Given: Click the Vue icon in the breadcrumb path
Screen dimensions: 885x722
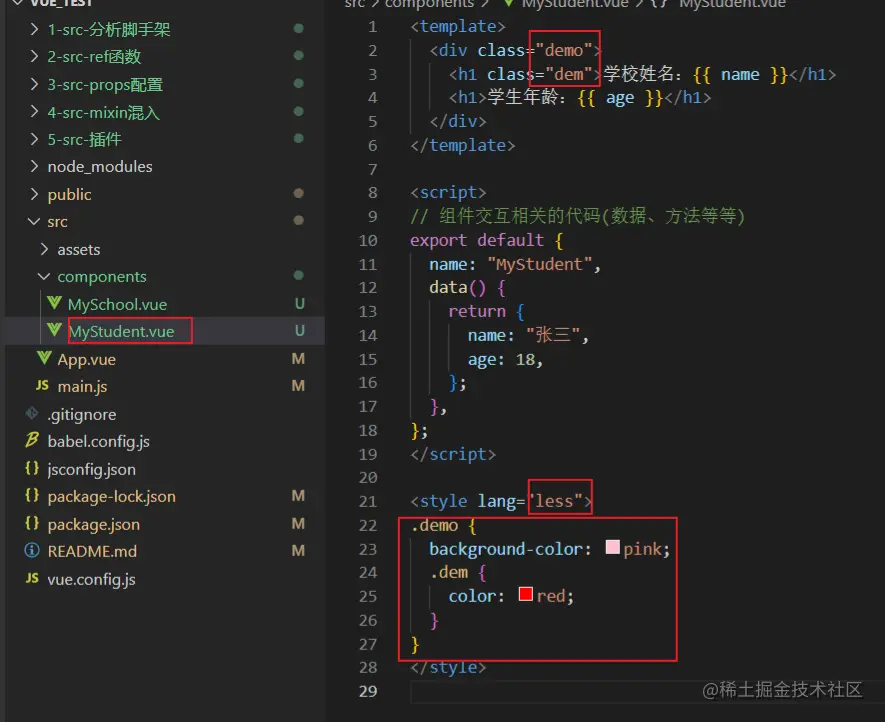Looking at the screenshot, I should pyautogui.click(x=509, y=3).
